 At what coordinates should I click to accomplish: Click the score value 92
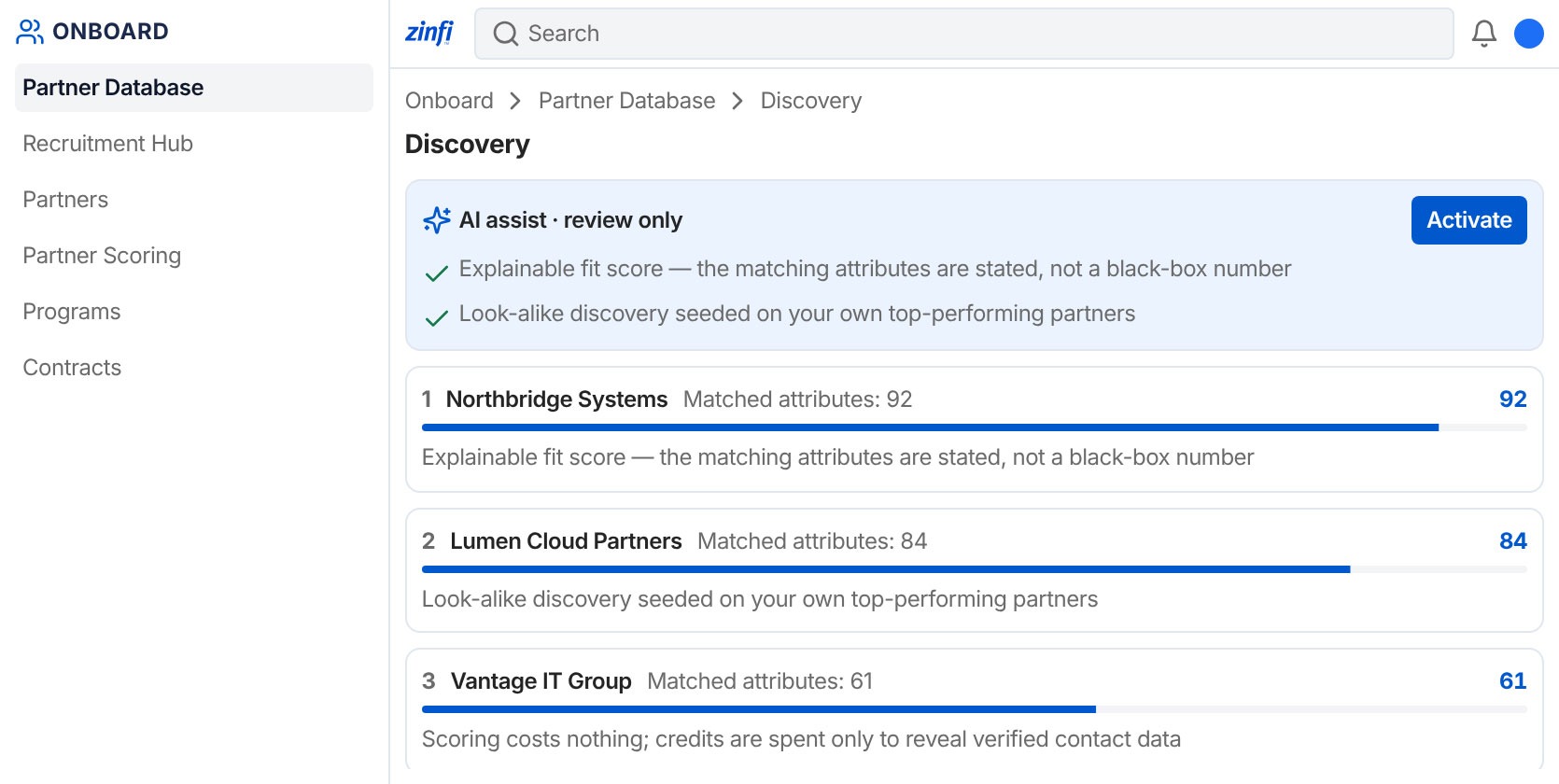[x=1513, y=399]
